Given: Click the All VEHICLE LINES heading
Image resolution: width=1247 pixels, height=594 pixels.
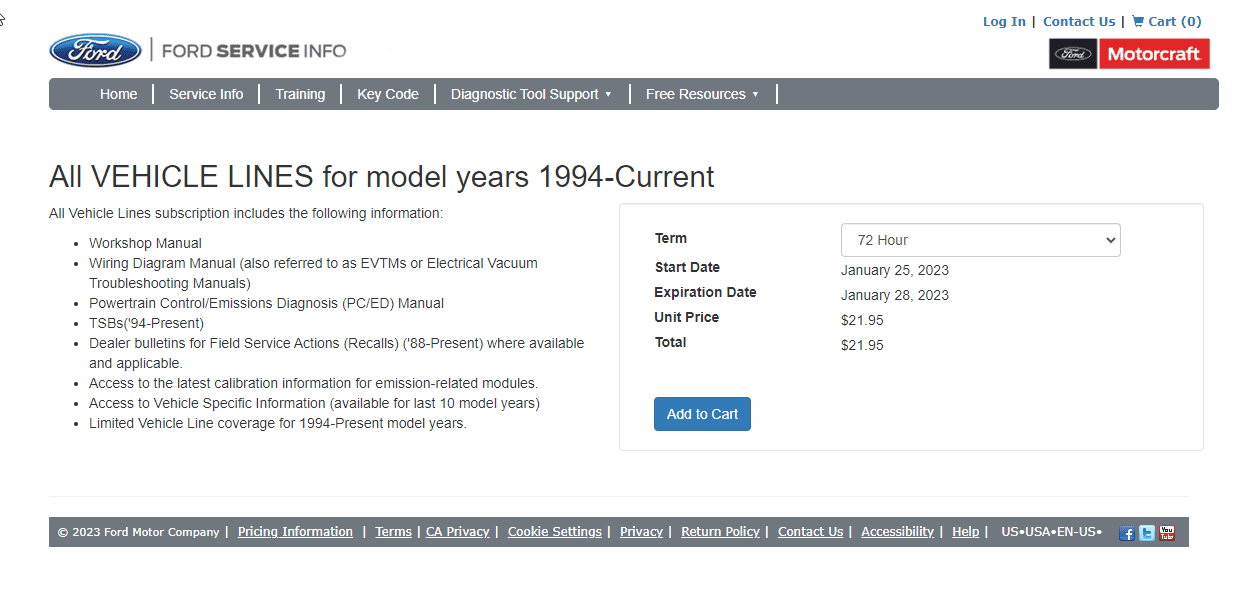Looking at the screenshot, I should (381, 177).
